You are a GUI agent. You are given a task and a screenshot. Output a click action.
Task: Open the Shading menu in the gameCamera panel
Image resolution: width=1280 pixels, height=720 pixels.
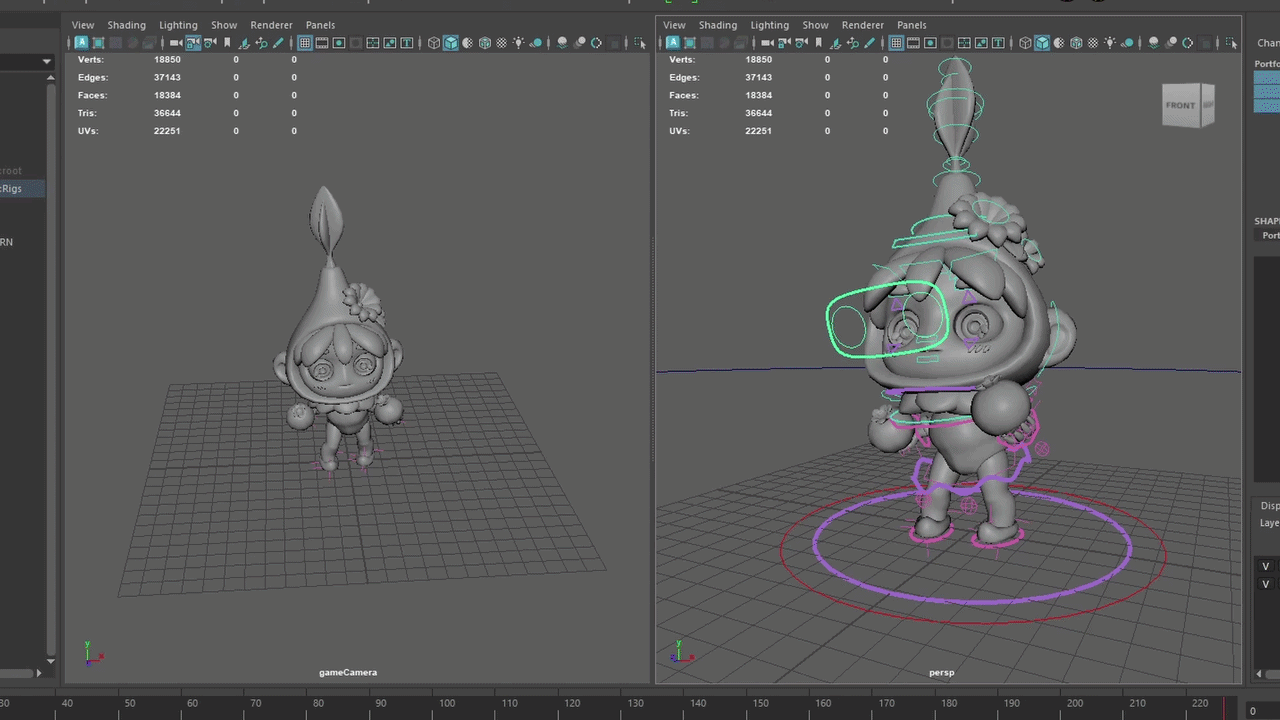click(x=126, y=25)
